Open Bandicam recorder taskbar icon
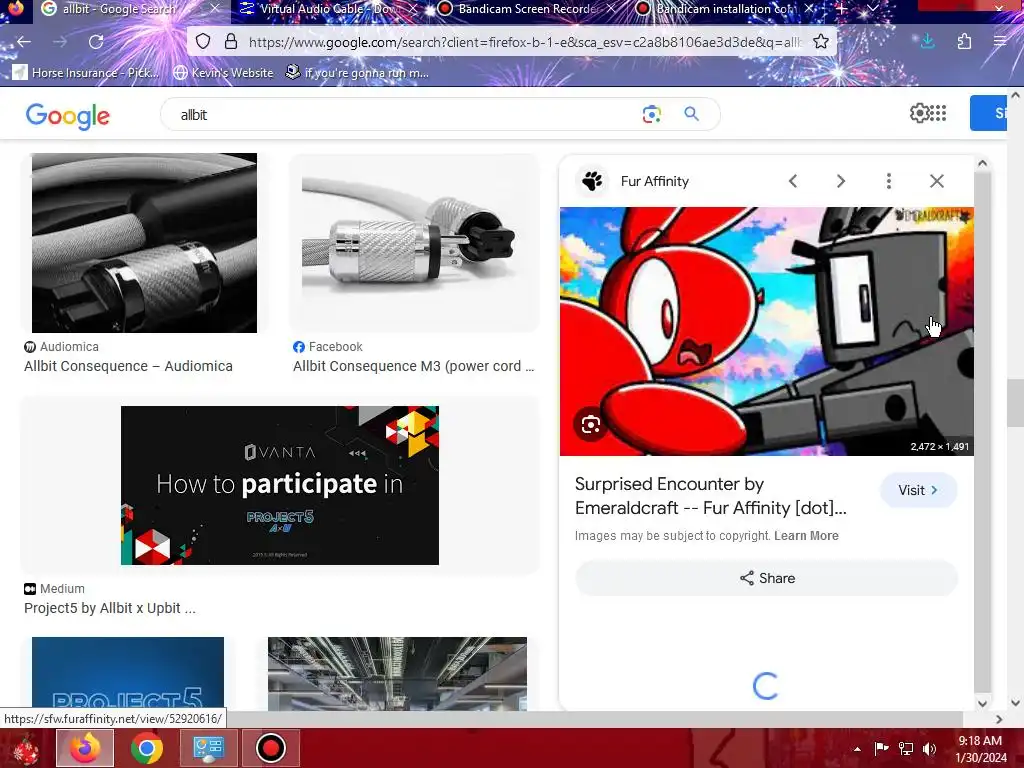The height and width of the screenshot is (768, 1024). pos(271,748)
